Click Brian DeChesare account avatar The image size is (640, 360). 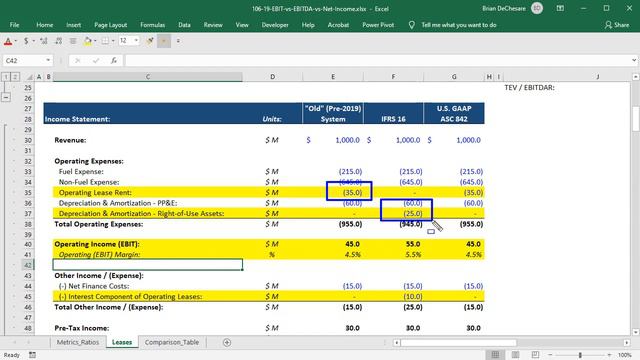point(537,8)
